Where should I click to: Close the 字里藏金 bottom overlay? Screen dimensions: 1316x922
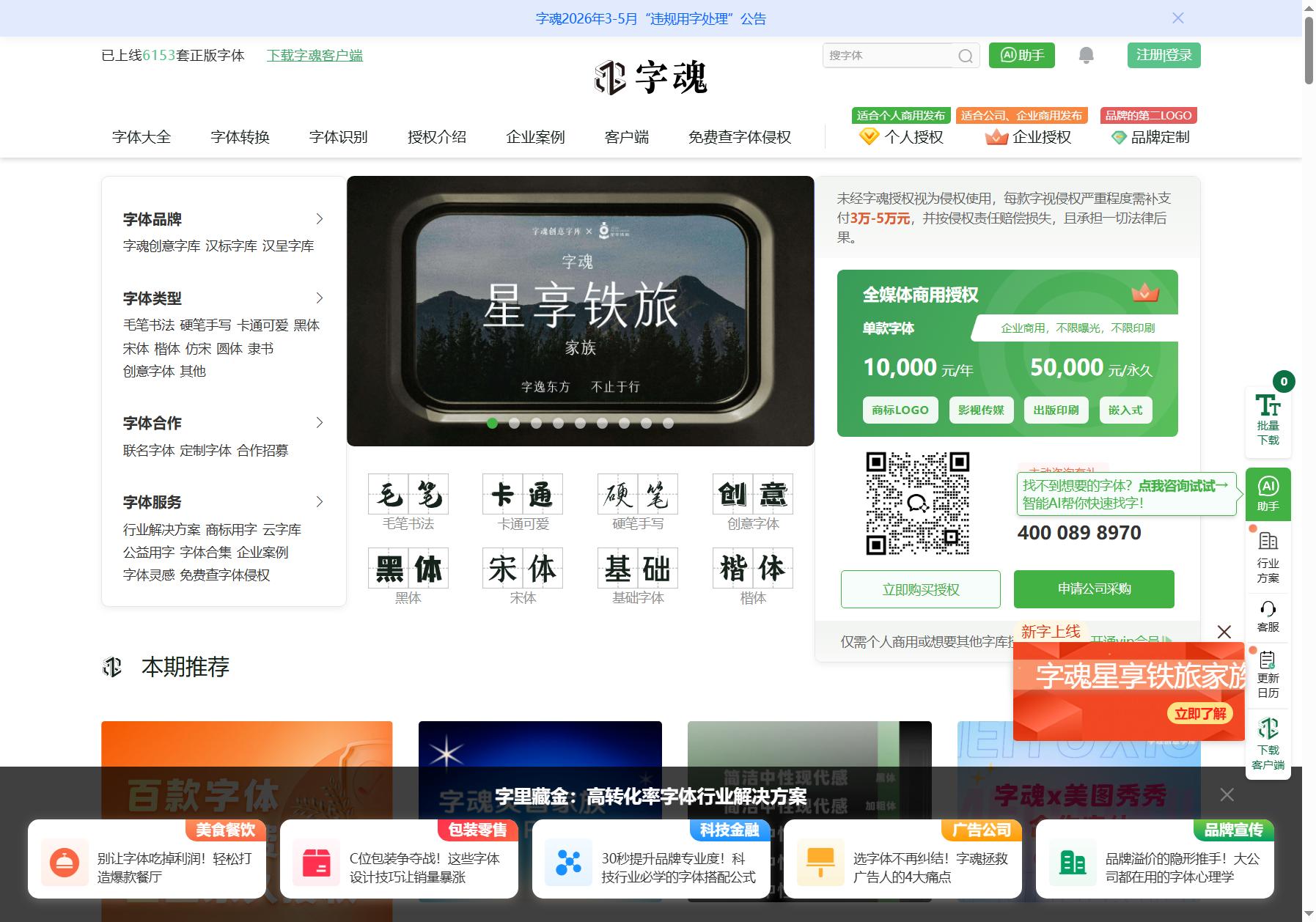pos(1227,794)
